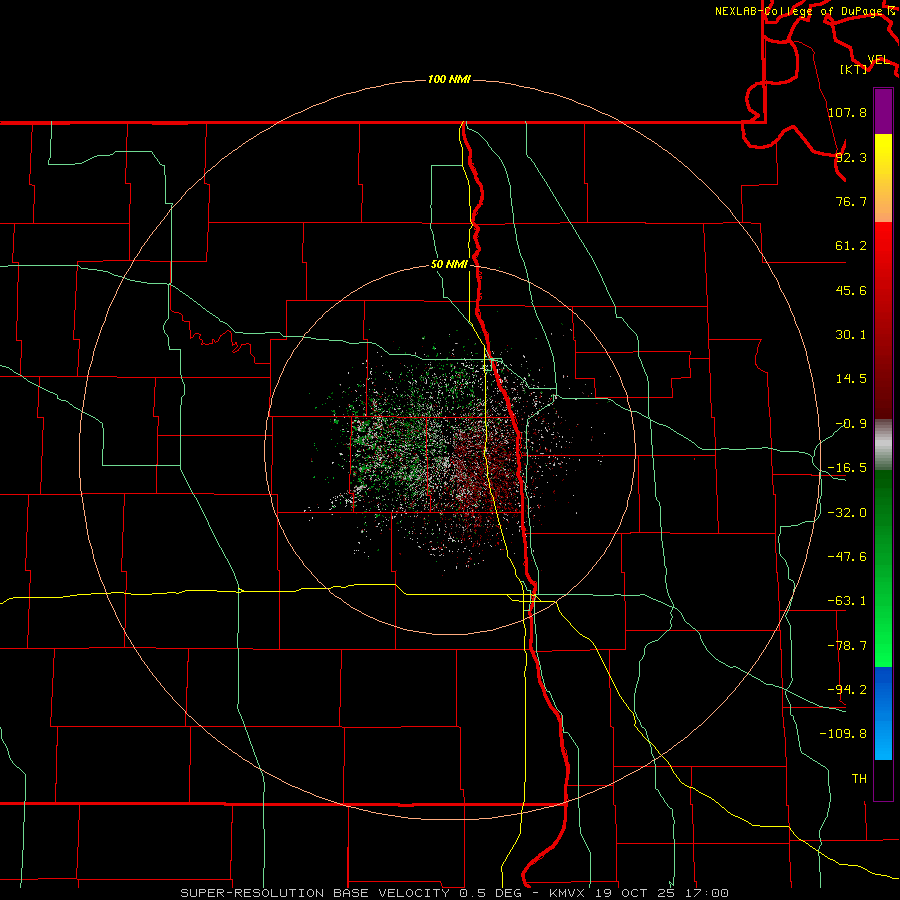Click the red segment of the color bar
The width and height of the screenshot is (900, 900).
click(x=883, y=320)
